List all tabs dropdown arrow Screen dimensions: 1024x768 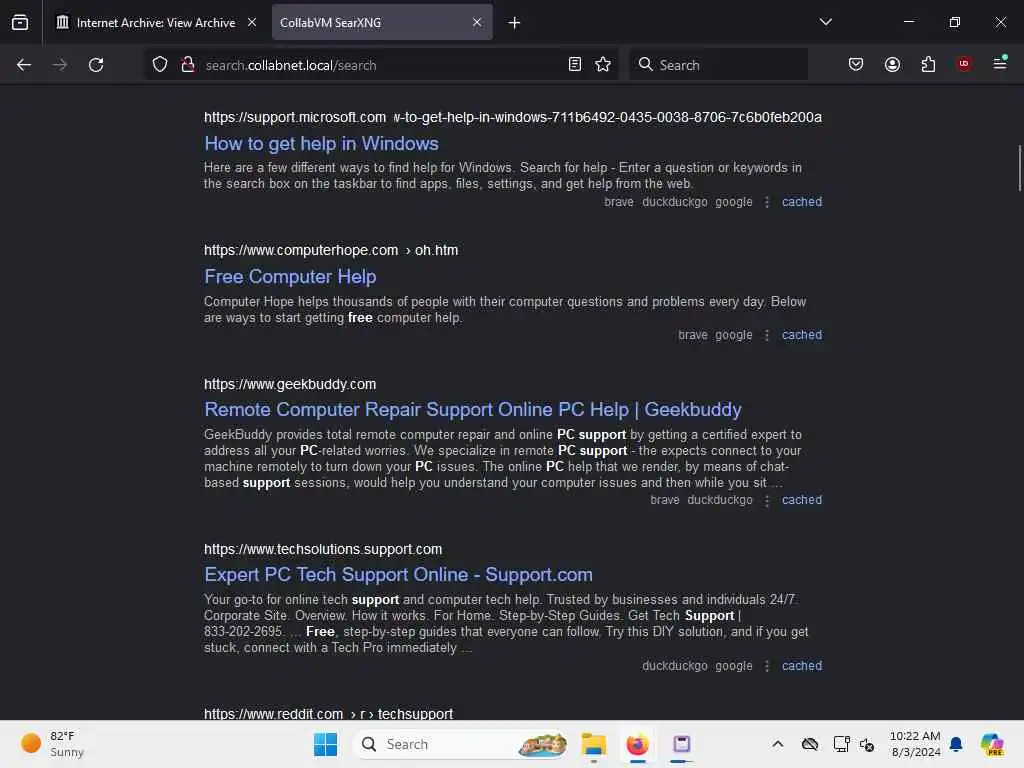click(x=826, y=22)
